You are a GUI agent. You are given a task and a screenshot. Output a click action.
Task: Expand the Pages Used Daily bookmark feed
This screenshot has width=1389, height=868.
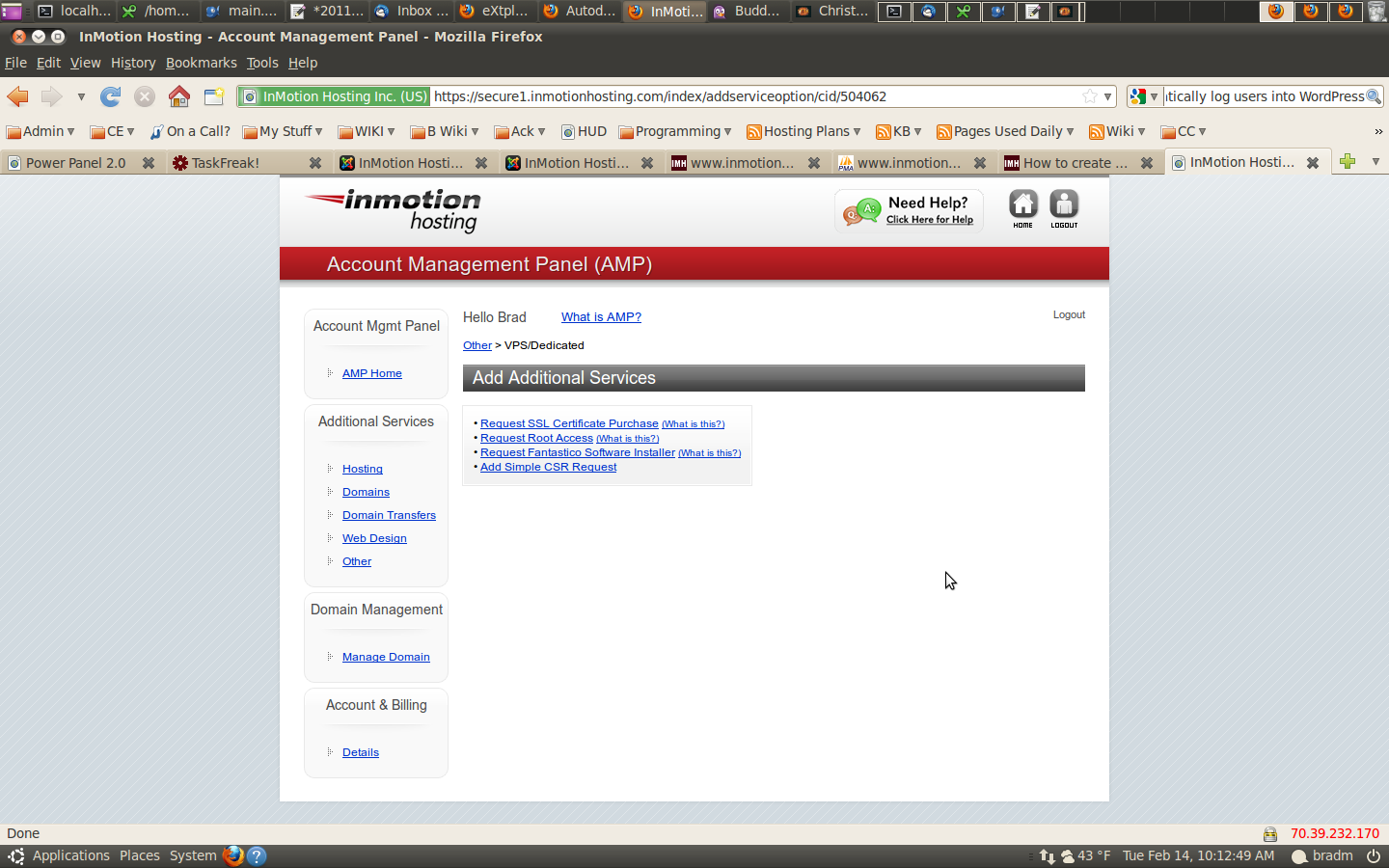pyautogui.click(x=1005, y=131)
